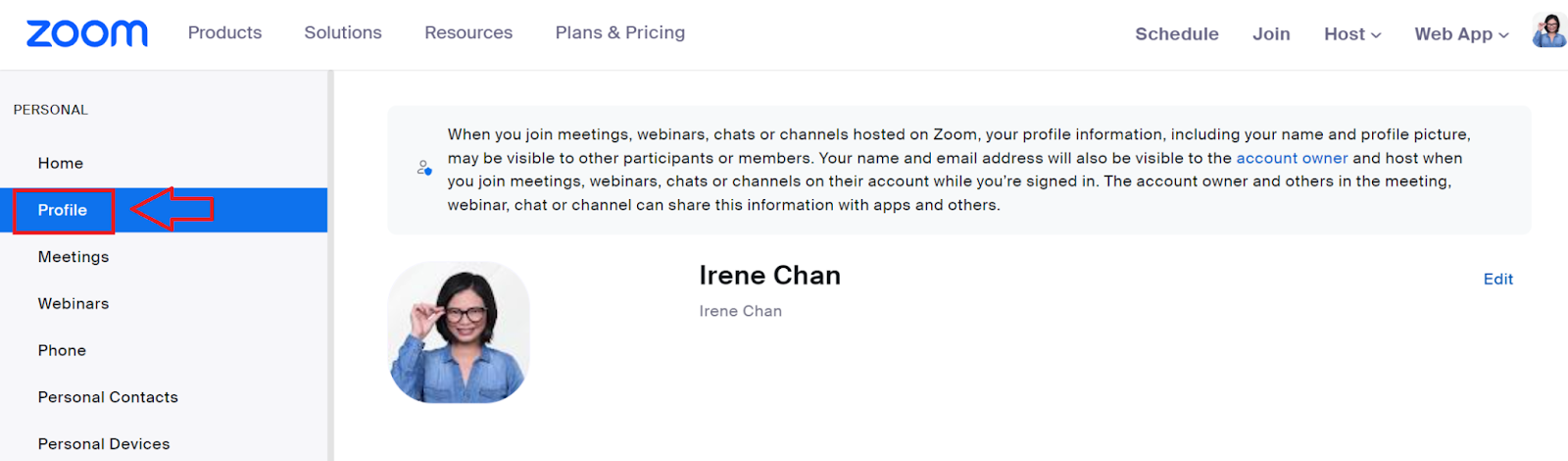Click Edit next to Irene Chan
The image size is (1568, 461).
[x=1497, y=280]
